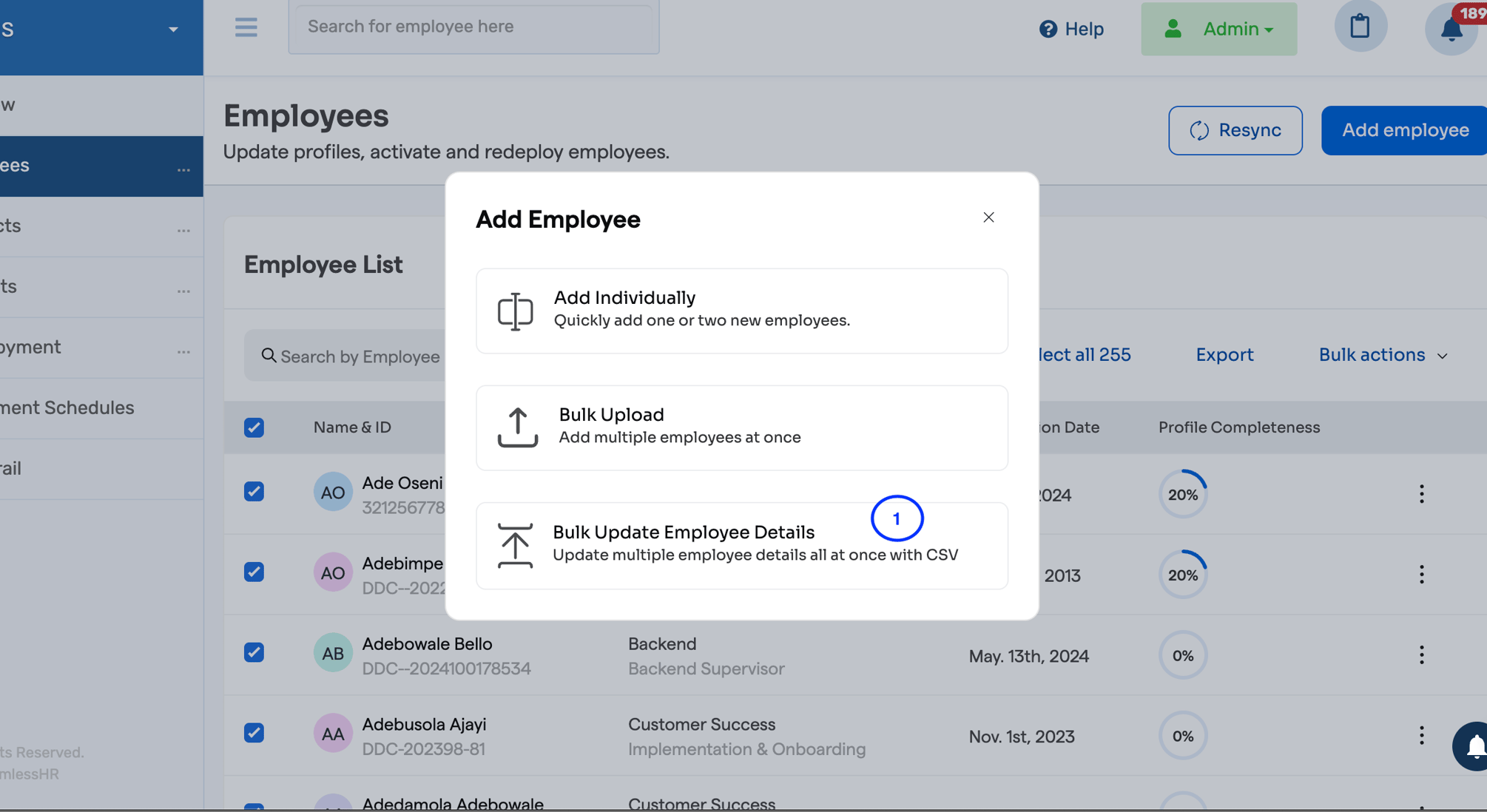Uncheck the Ade Oseni row checkbox

click(254, 492)
